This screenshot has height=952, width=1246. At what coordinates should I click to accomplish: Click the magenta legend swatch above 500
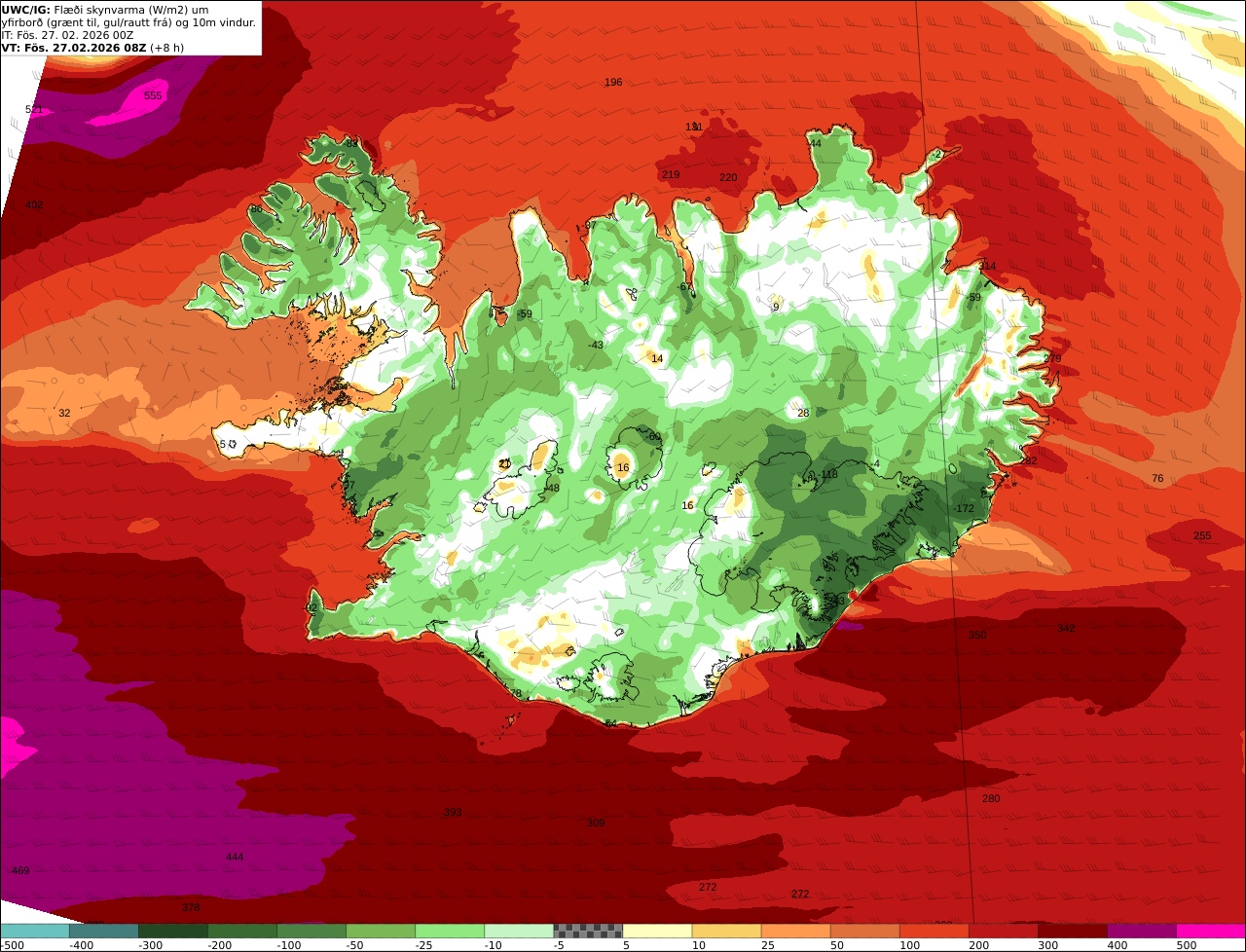click(1211, 931)
